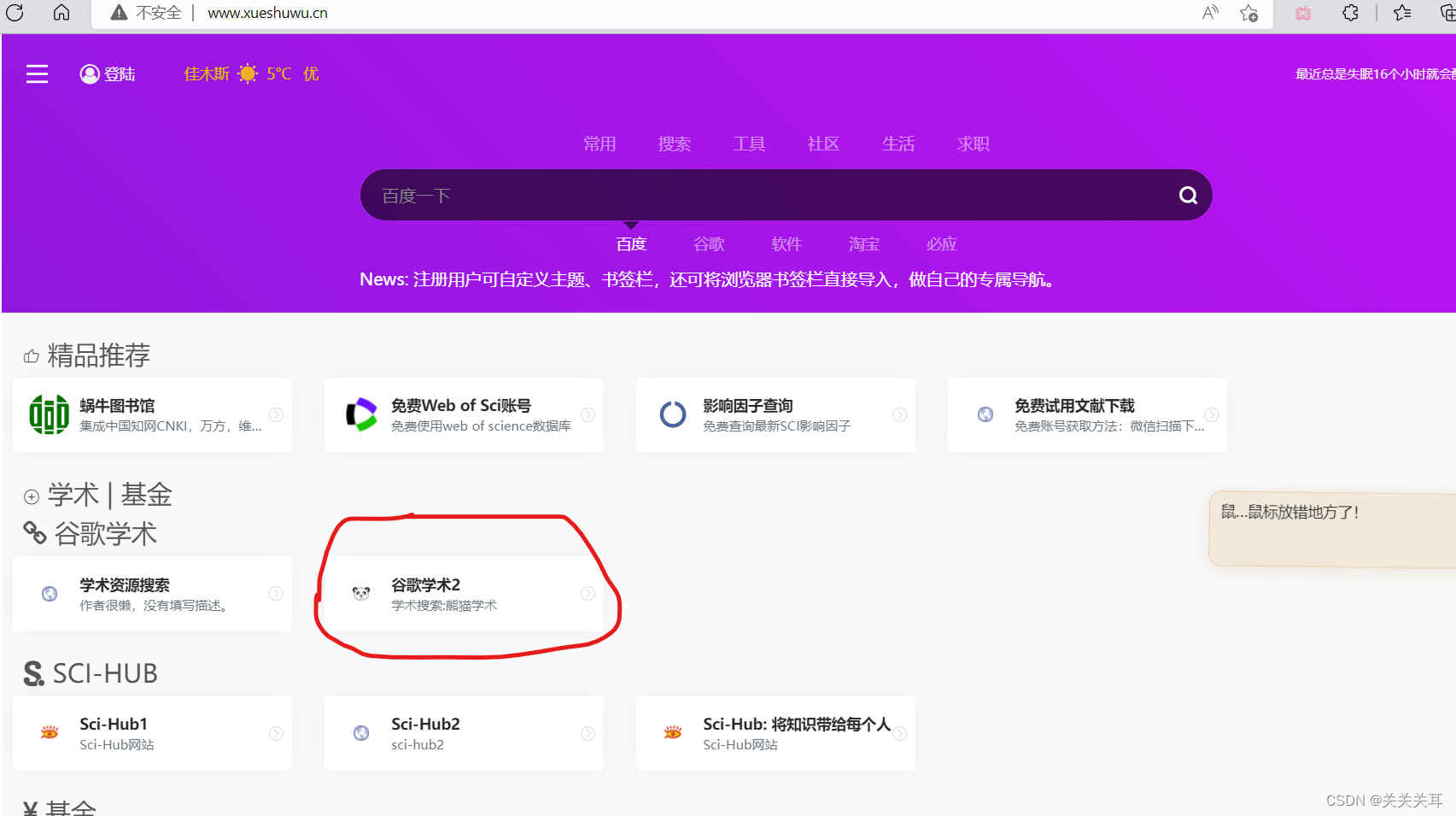Click the 谷歌学术2 panda icon

point(361,594)
